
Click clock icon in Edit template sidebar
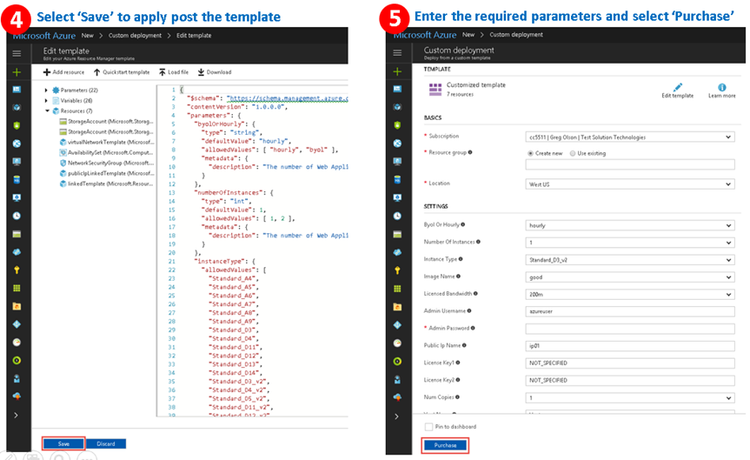17,216
